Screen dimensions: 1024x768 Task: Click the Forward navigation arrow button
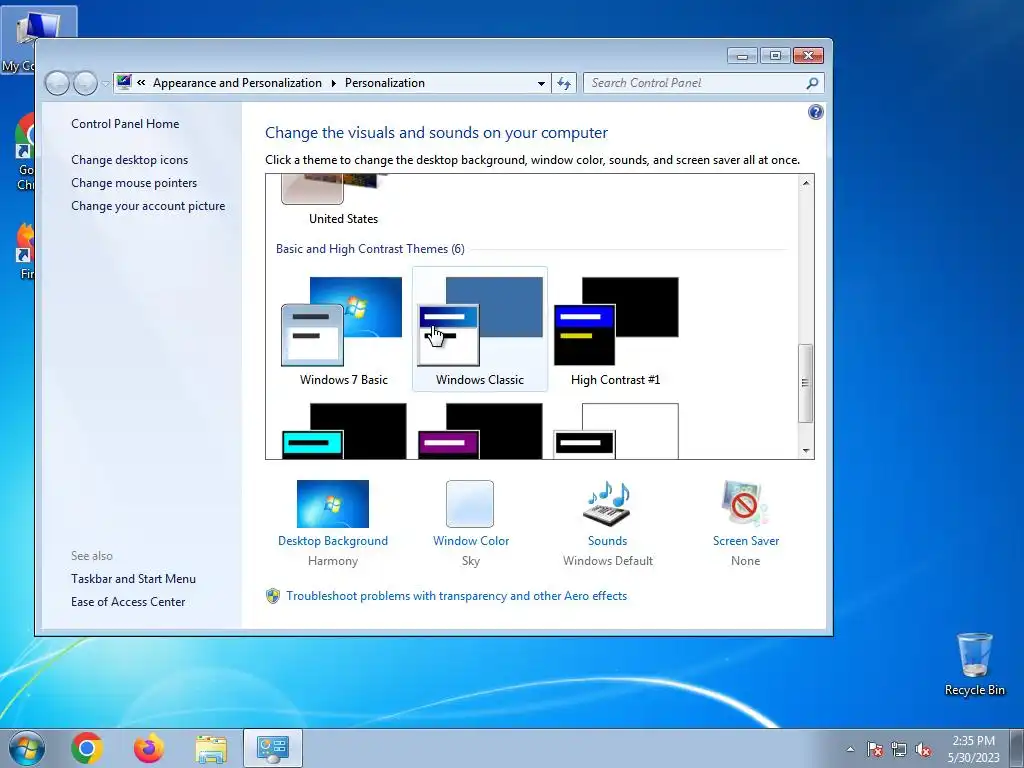[x=85, y=83]
